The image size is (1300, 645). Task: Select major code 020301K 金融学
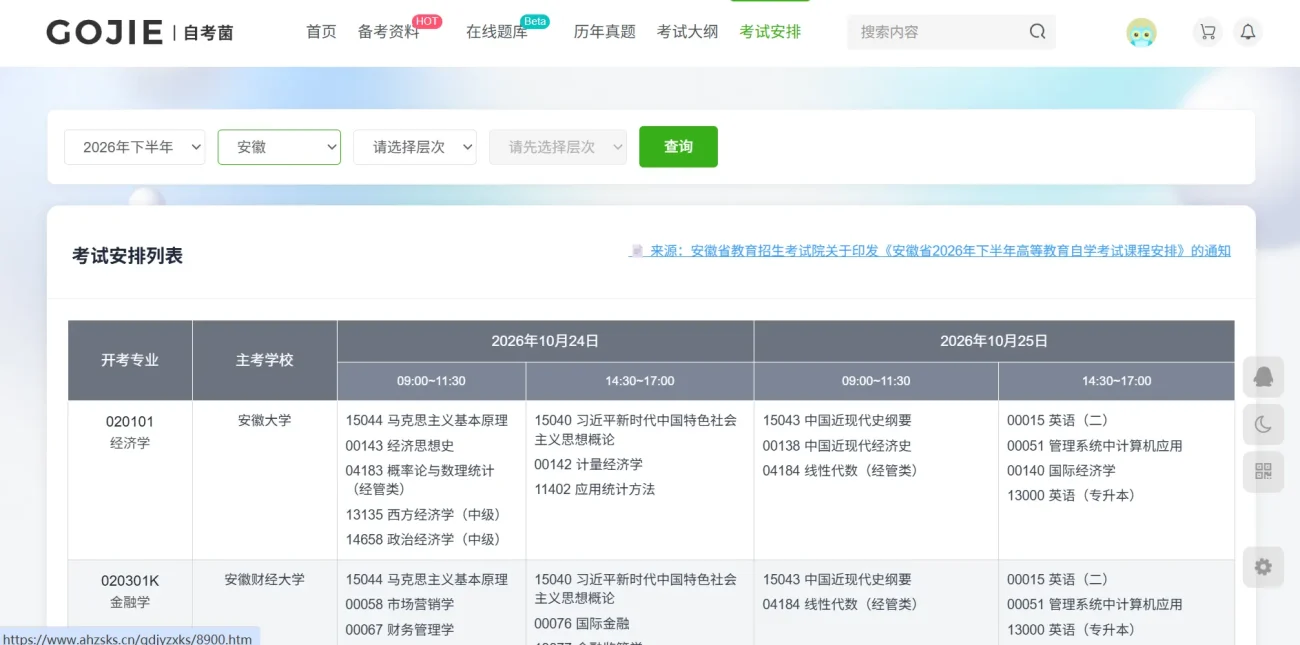click(130, 591)
